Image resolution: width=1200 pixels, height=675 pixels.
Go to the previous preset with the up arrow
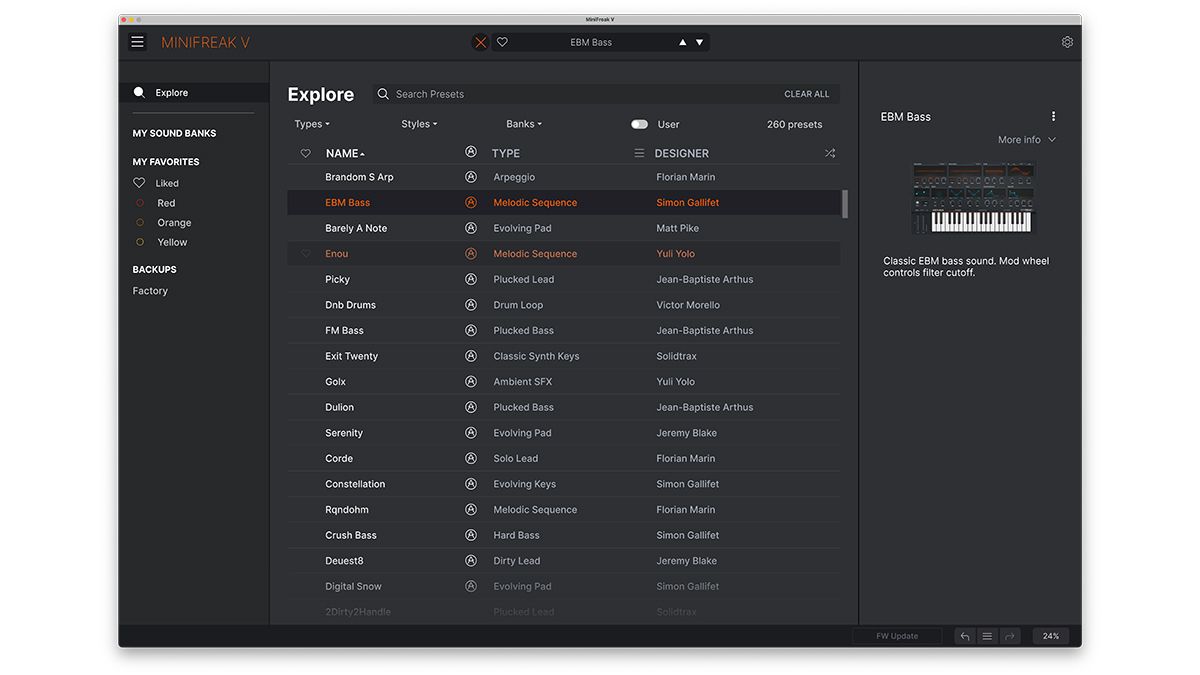(683, 42)
